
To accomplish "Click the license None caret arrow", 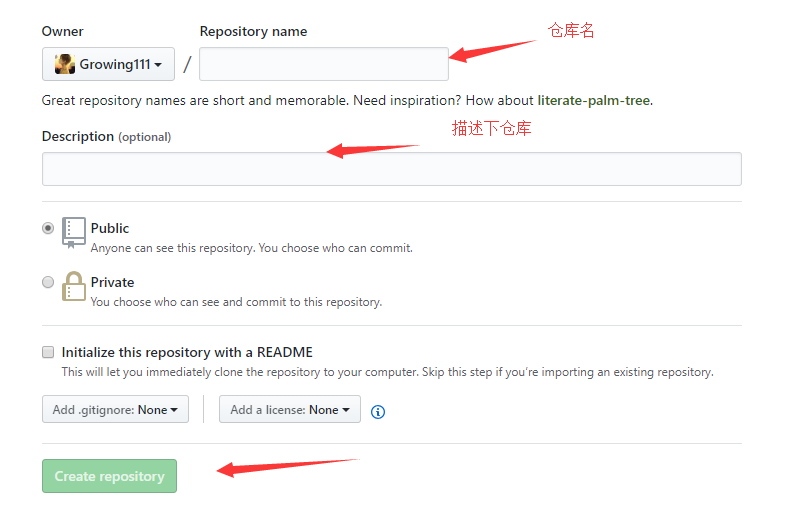I will [x=346, y=410].
